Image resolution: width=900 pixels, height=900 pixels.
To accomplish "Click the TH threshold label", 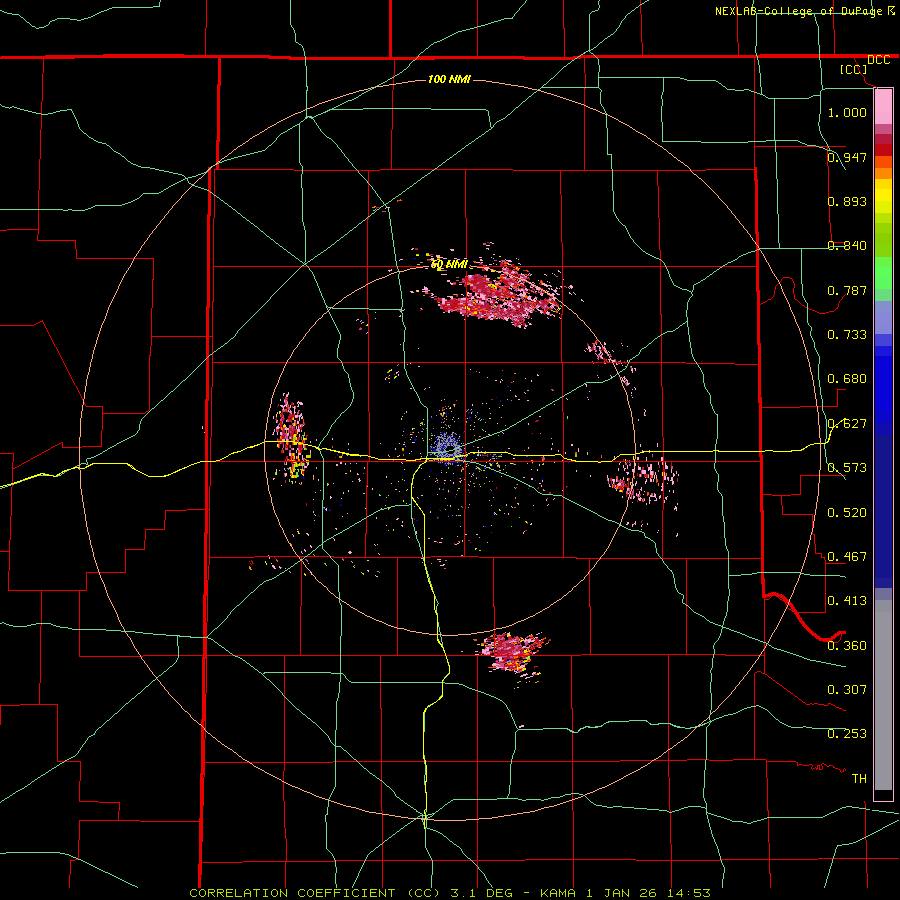I will tap(859, 779).
